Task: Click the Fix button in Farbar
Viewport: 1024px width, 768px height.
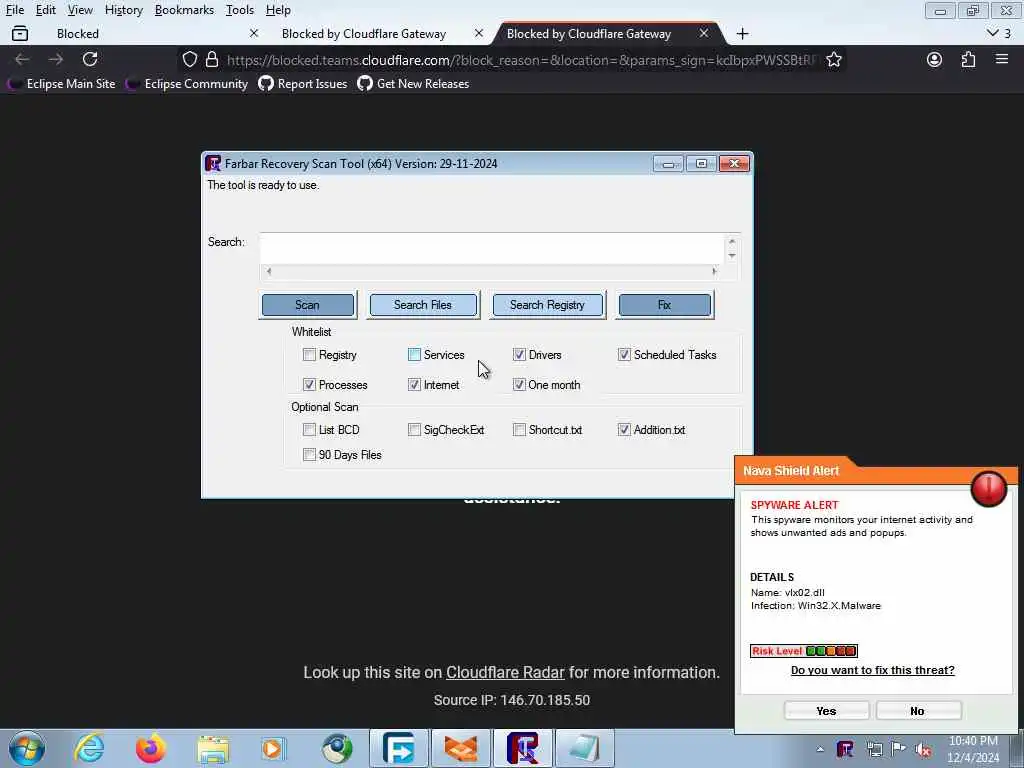Action: pyautogui.click(x=664, y=305)
